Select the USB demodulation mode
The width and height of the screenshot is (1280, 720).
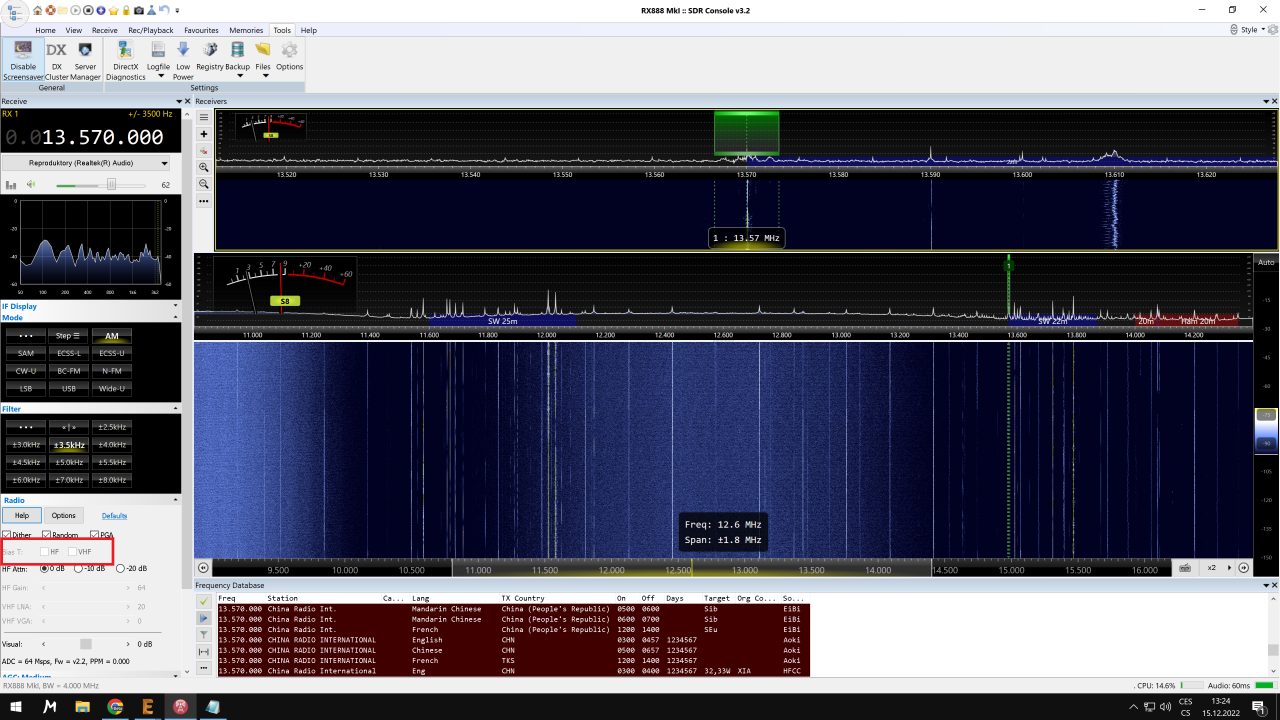[x=69, y=388]
